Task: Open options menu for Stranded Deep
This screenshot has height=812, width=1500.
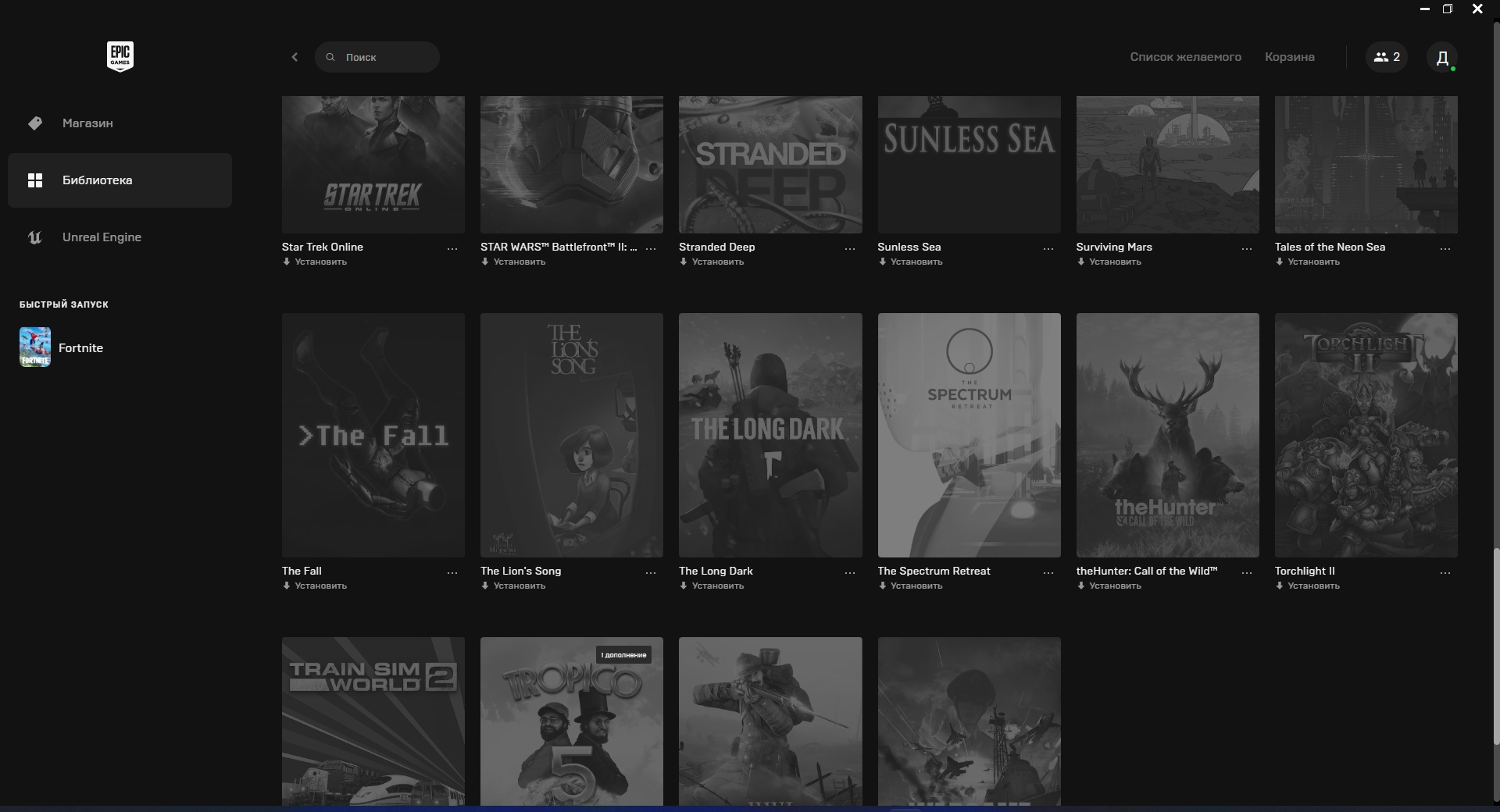Action: point(850,248)
